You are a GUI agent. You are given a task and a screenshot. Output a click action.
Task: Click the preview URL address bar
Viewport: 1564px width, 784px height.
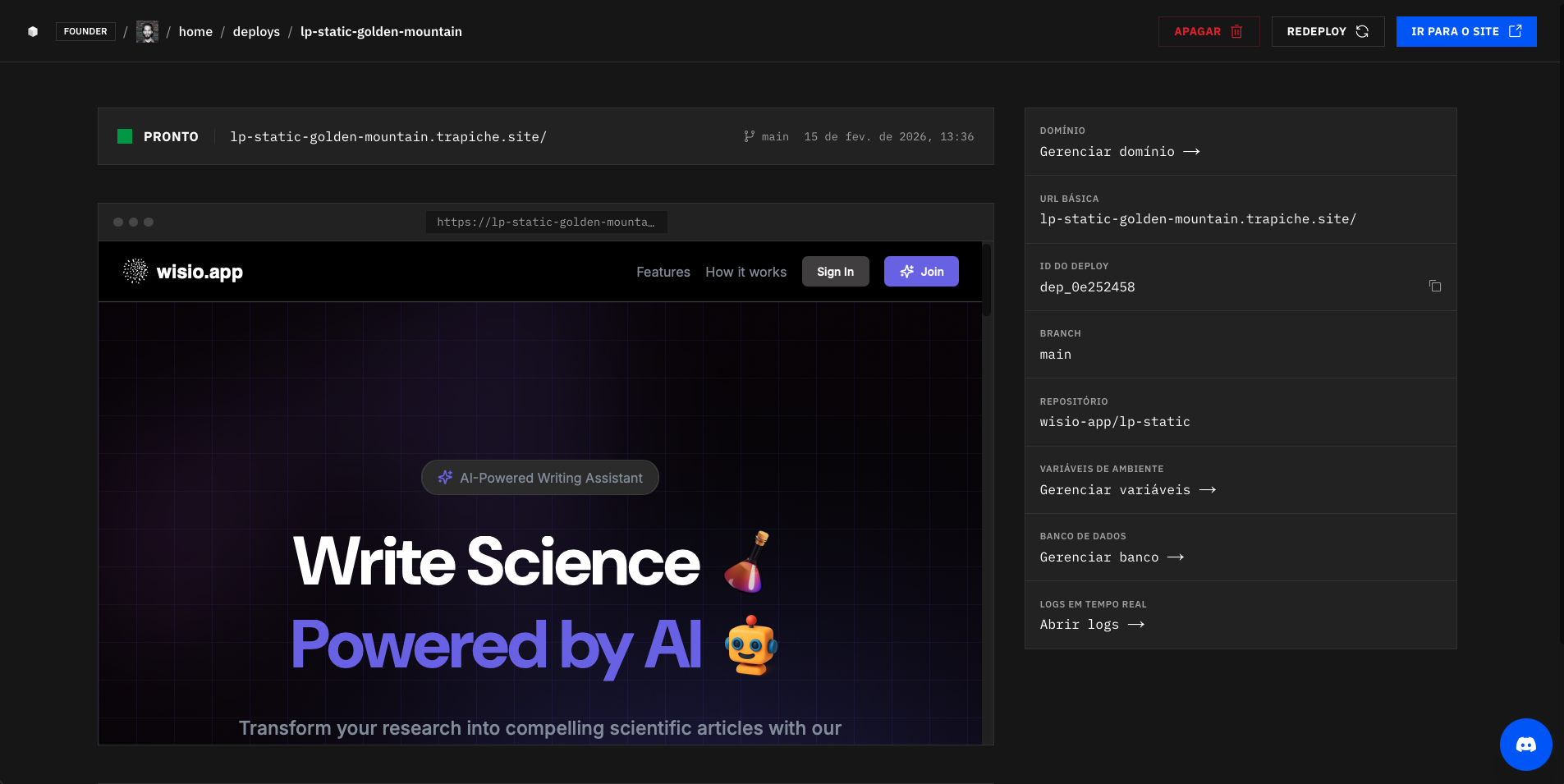(546, 222)
